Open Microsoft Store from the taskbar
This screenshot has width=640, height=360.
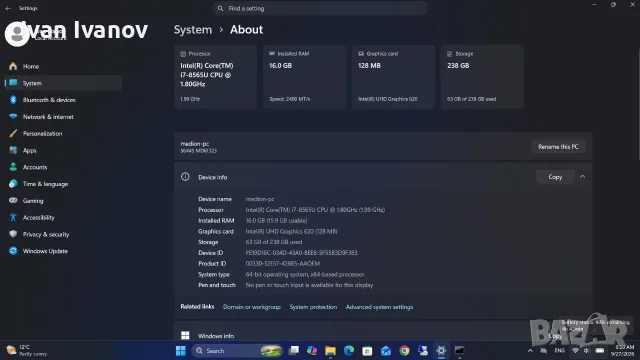point(367,351)
